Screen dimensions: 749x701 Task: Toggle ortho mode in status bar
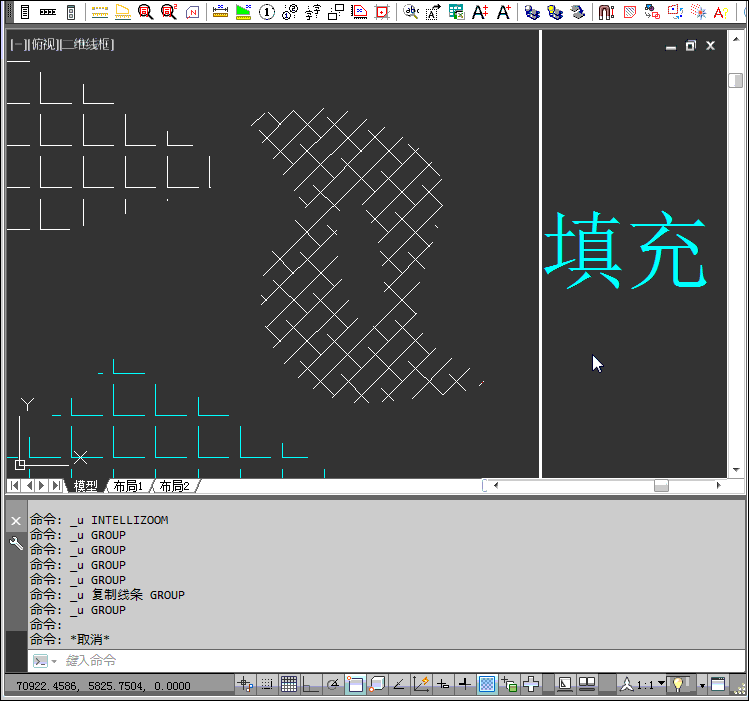pos(310,685)
